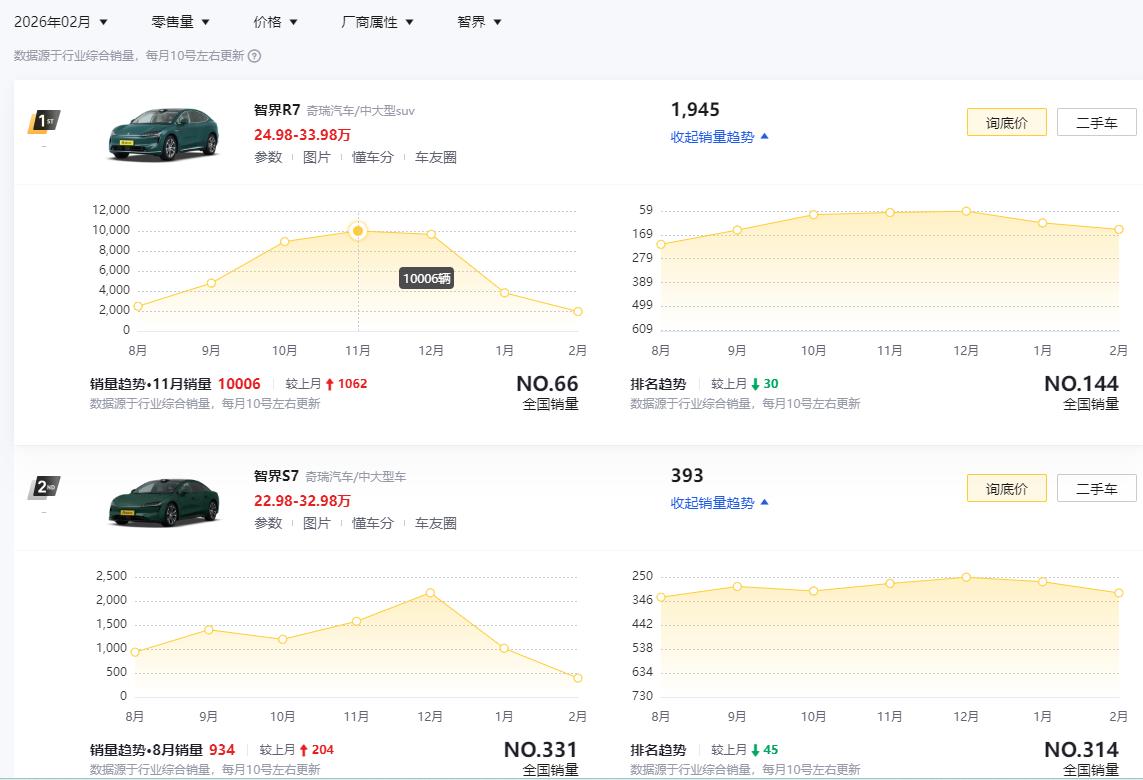Click the NO.331 ranking text
1143x780 pixels.
tap(541, 749)
